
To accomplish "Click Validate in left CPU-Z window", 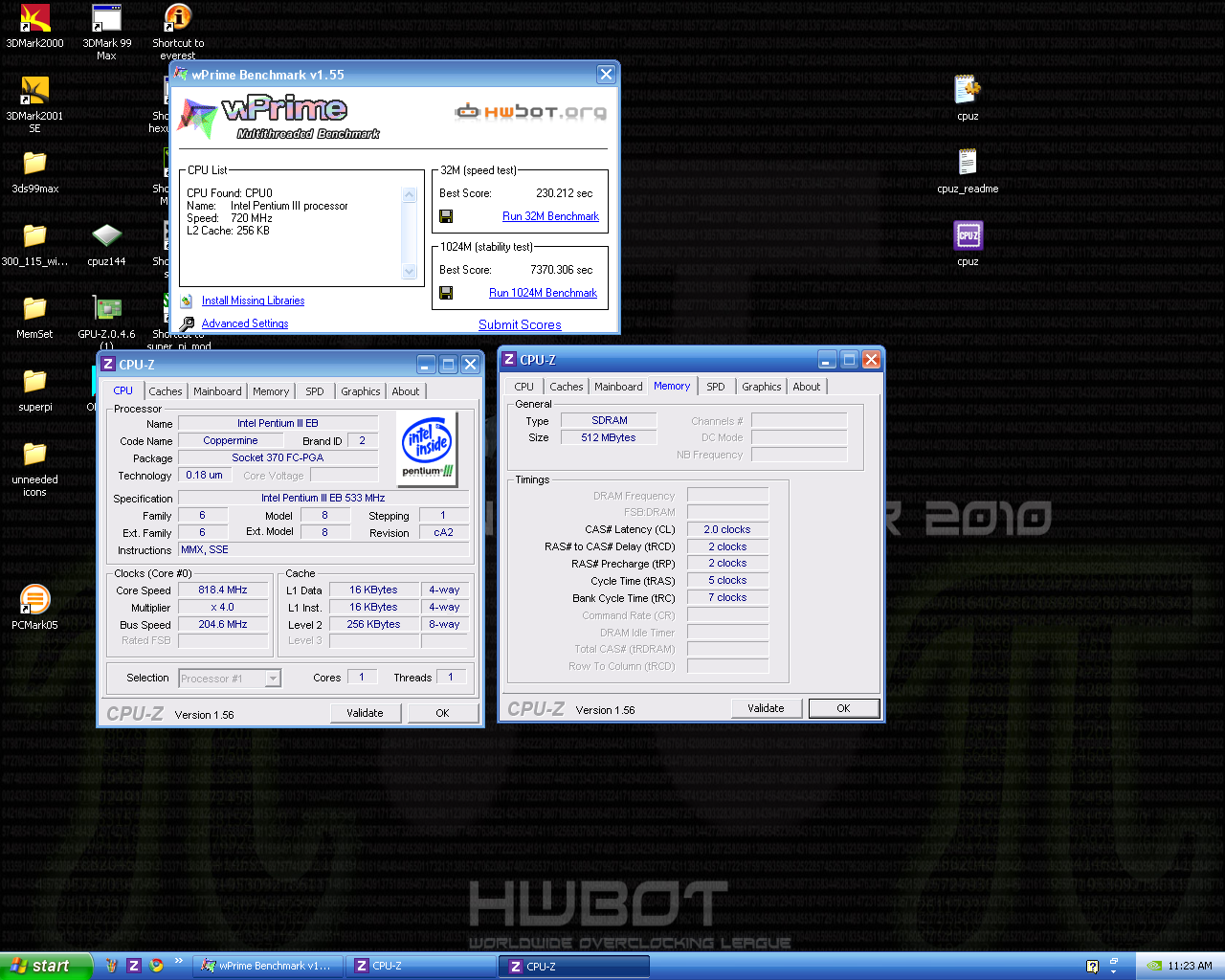I will (x=365, y=713).
